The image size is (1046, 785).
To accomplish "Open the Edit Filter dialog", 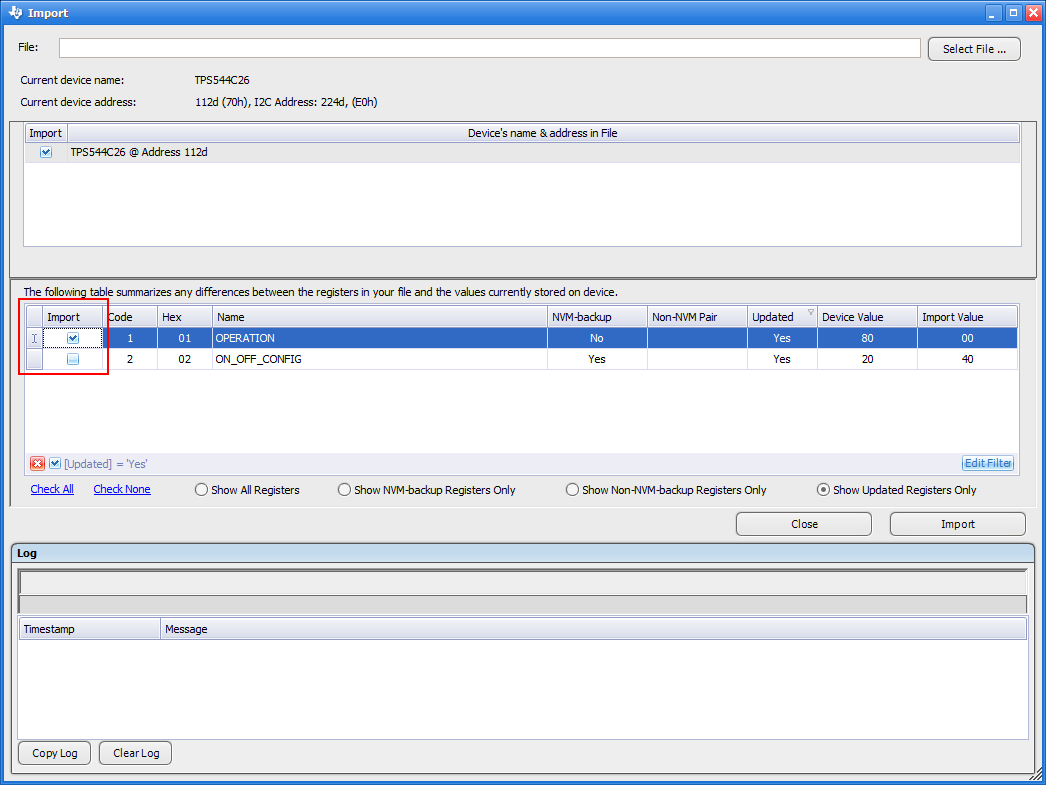I will (x=987, y=463).
